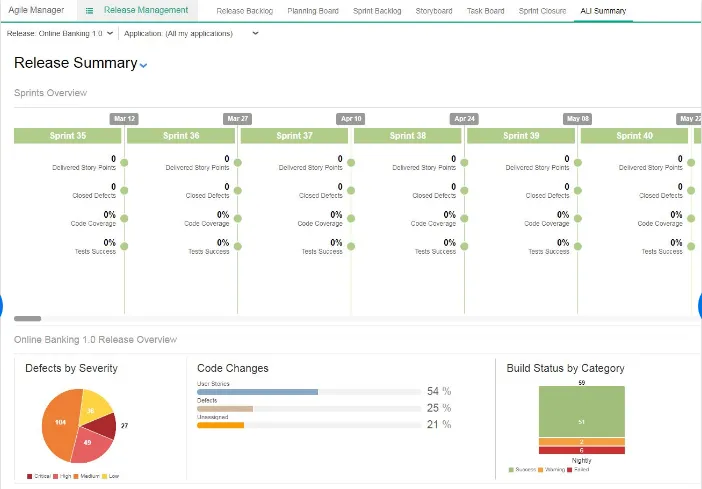This screenshot has height=489, width=702.
Task: Click the Medium severity pie slice
Action: coord(60,423)
